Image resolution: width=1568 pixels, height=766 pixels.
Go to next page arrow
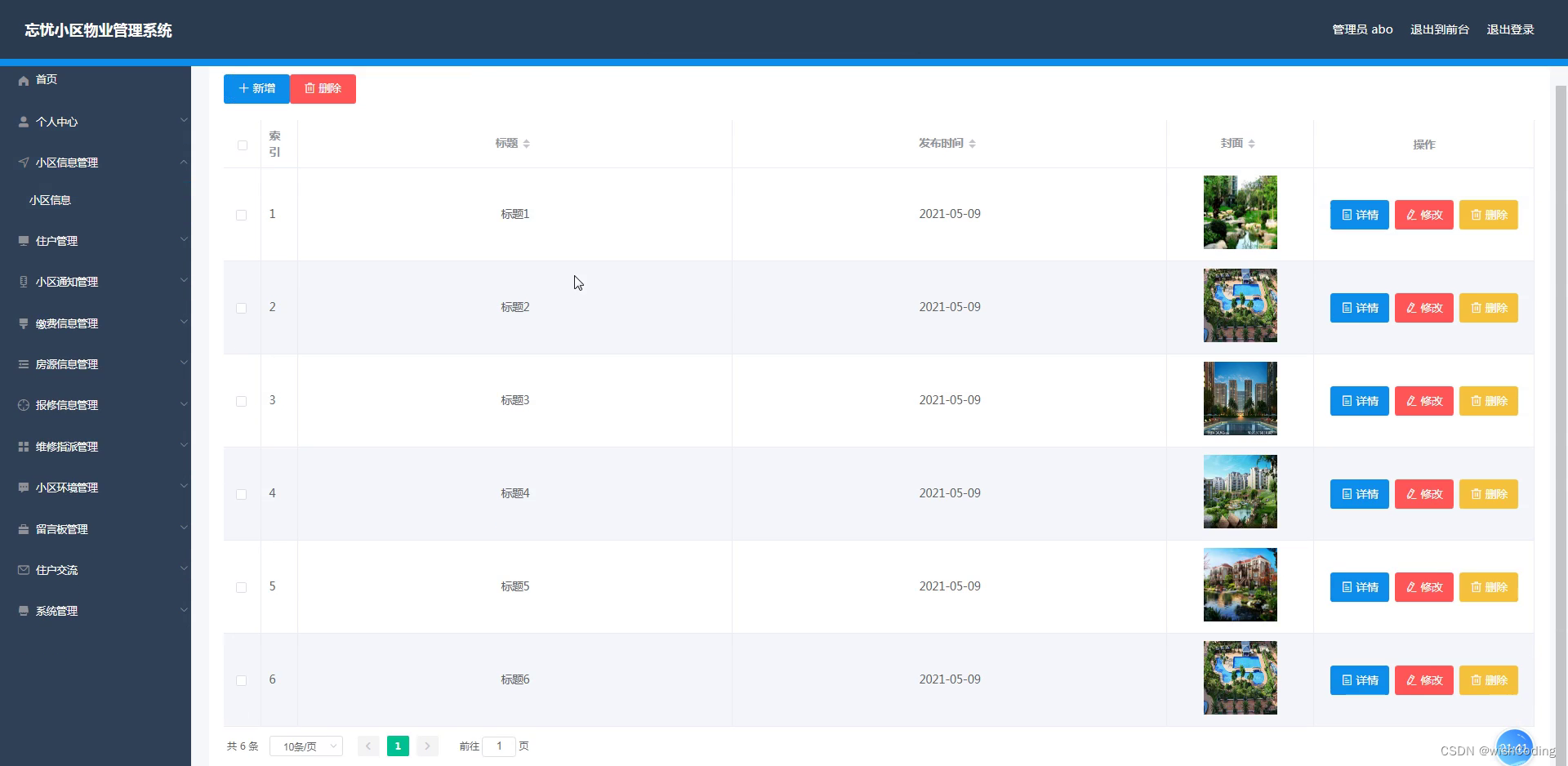(427, 746)
